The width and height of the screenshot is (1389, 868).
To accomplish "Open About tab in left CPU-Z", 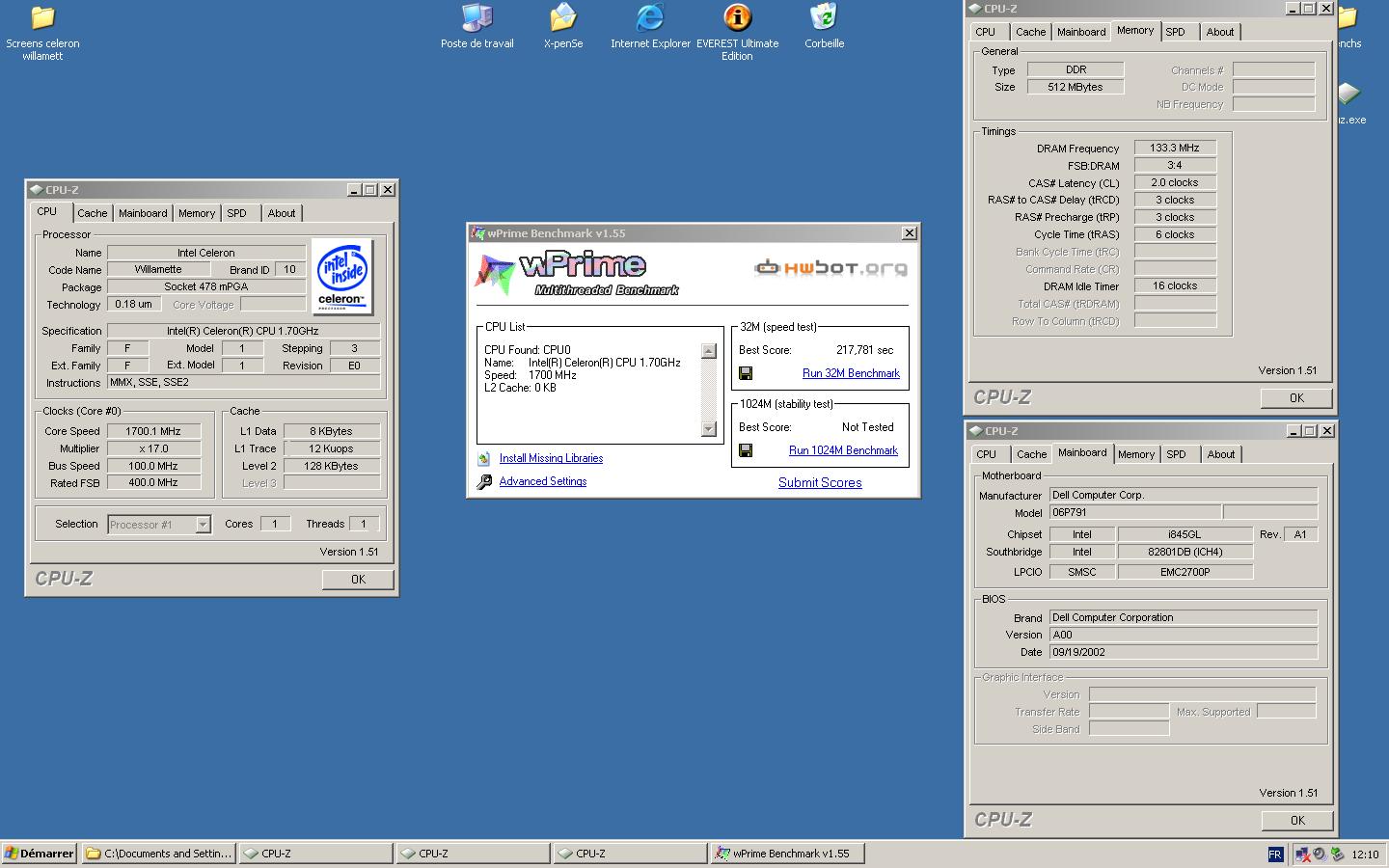I will tap(282, 214).
